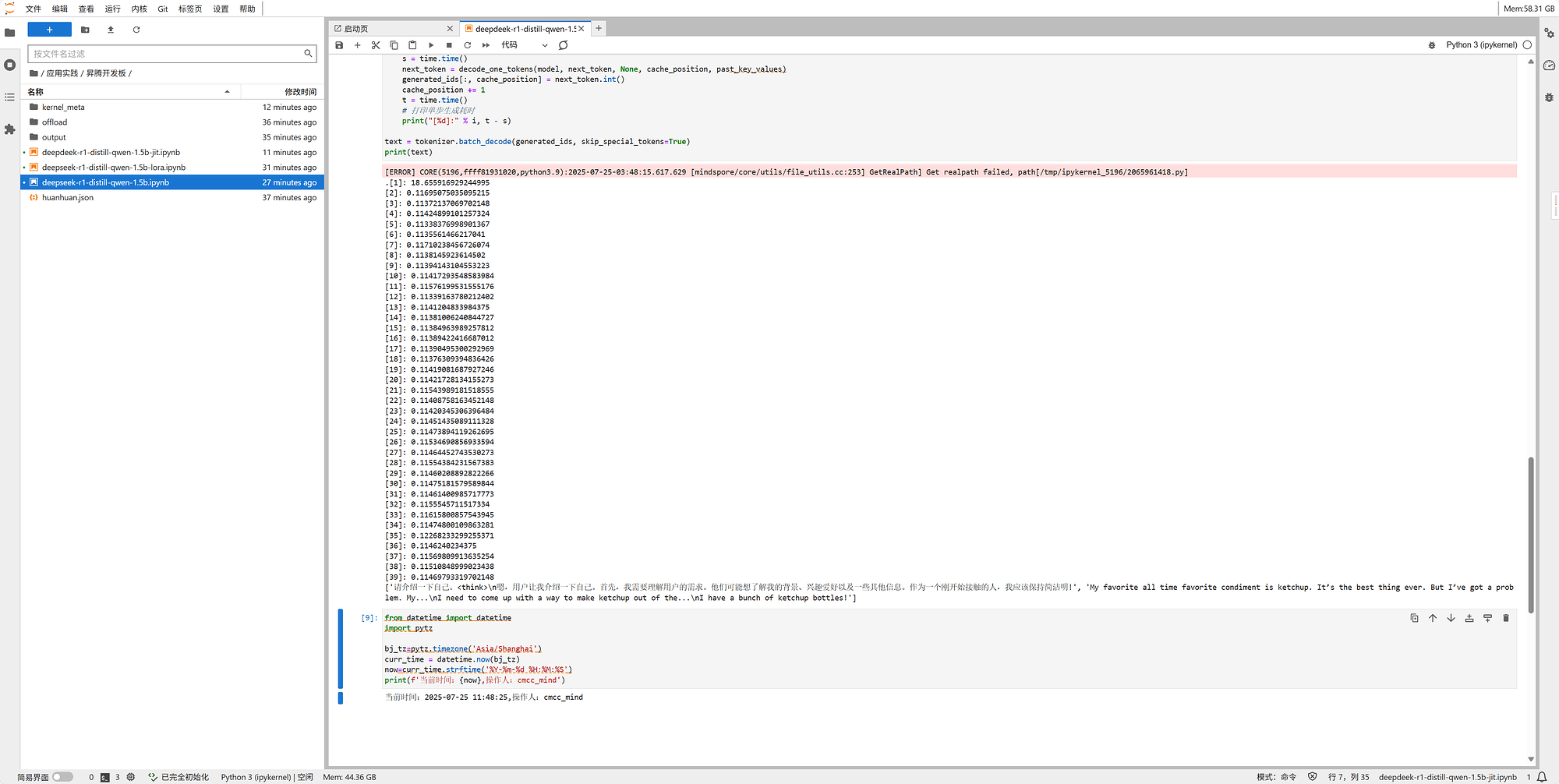Interrupt the kernel with the stop icon
This screenshot has width=1559, height=784.
point(449,45)
